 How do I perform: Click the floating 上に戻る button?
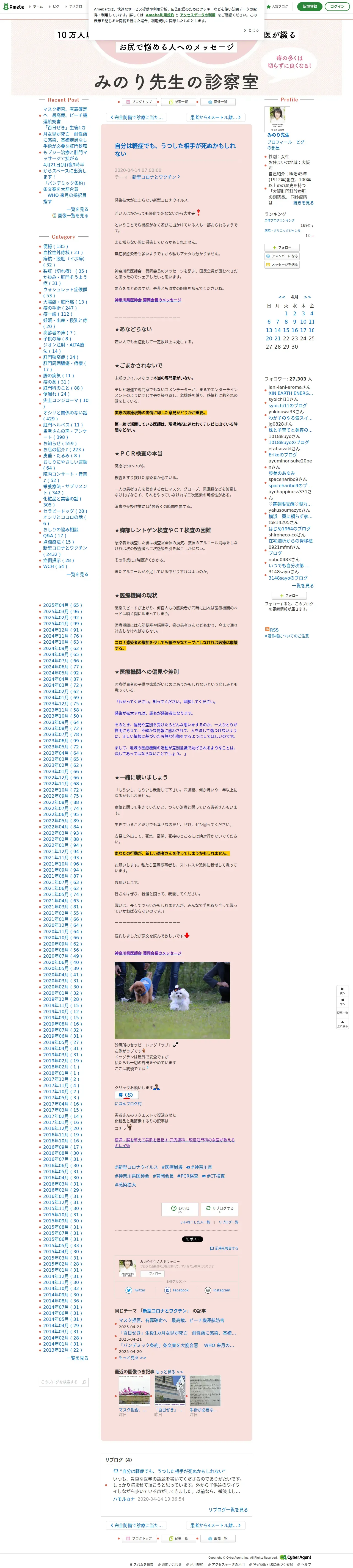[342, 1024]
